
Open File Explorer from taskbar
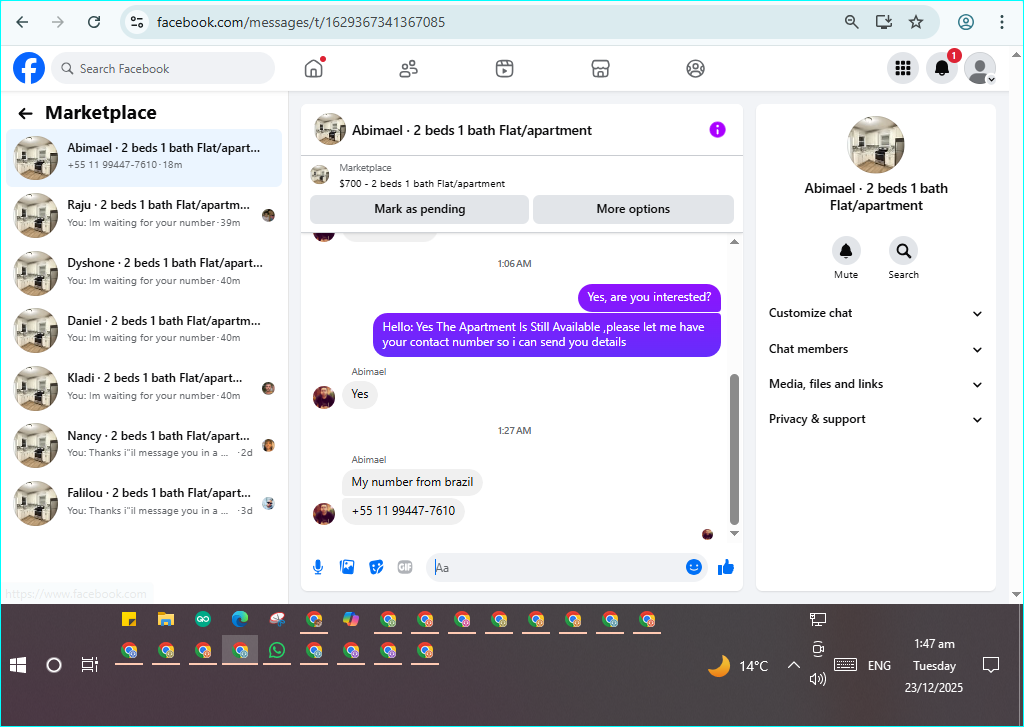pos(166,619)
